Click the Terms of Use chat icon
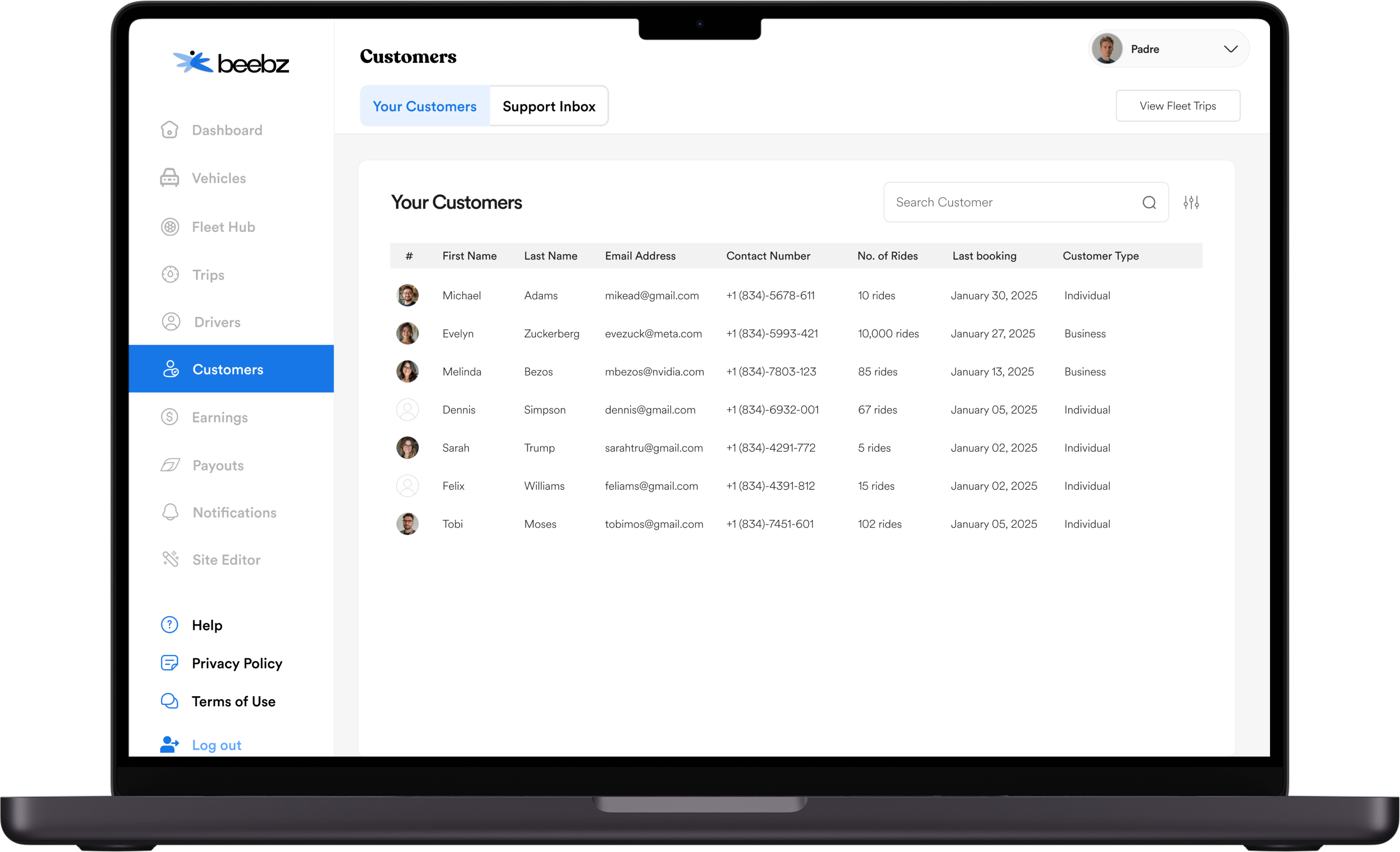The height and width of the screenshot is (852, 1400). coord(169,701)
